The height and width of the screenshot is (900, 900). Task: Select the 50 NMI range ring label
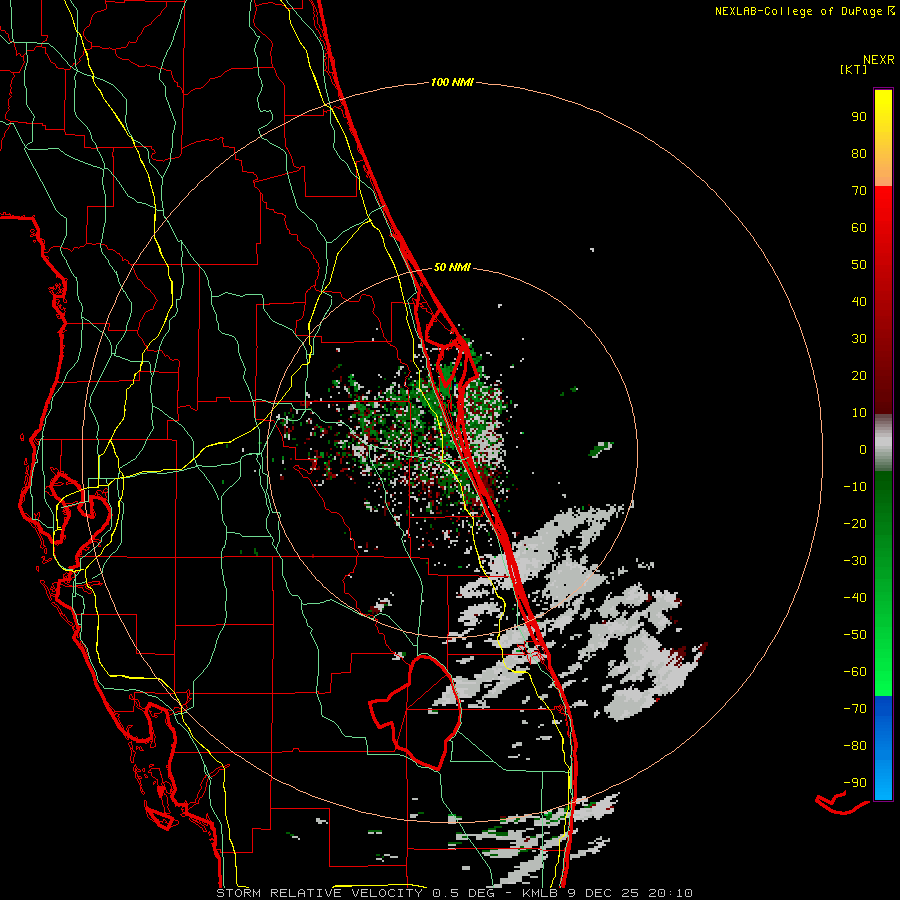452,267
